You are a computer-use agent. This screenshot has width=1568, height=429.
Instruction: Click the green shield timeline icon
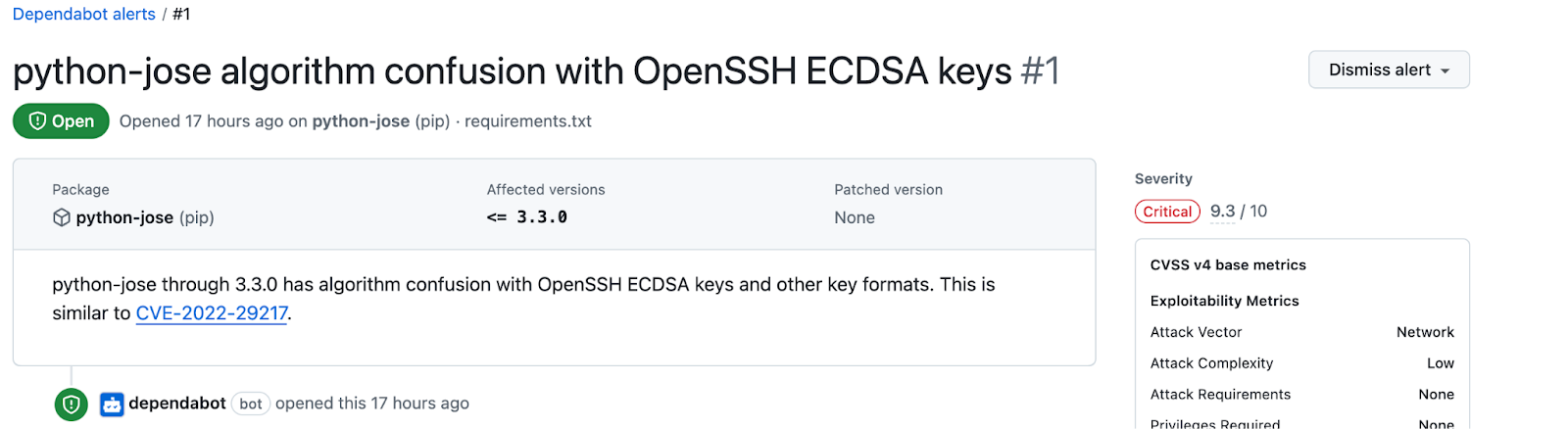71,404
